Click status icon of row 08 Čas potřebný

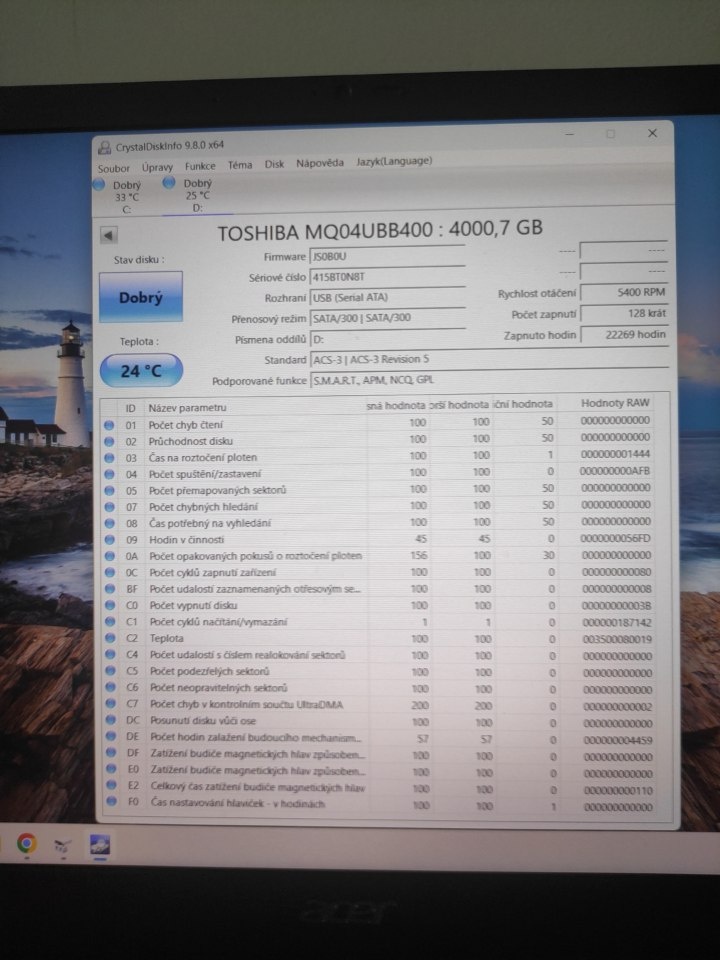pos(110,523)
